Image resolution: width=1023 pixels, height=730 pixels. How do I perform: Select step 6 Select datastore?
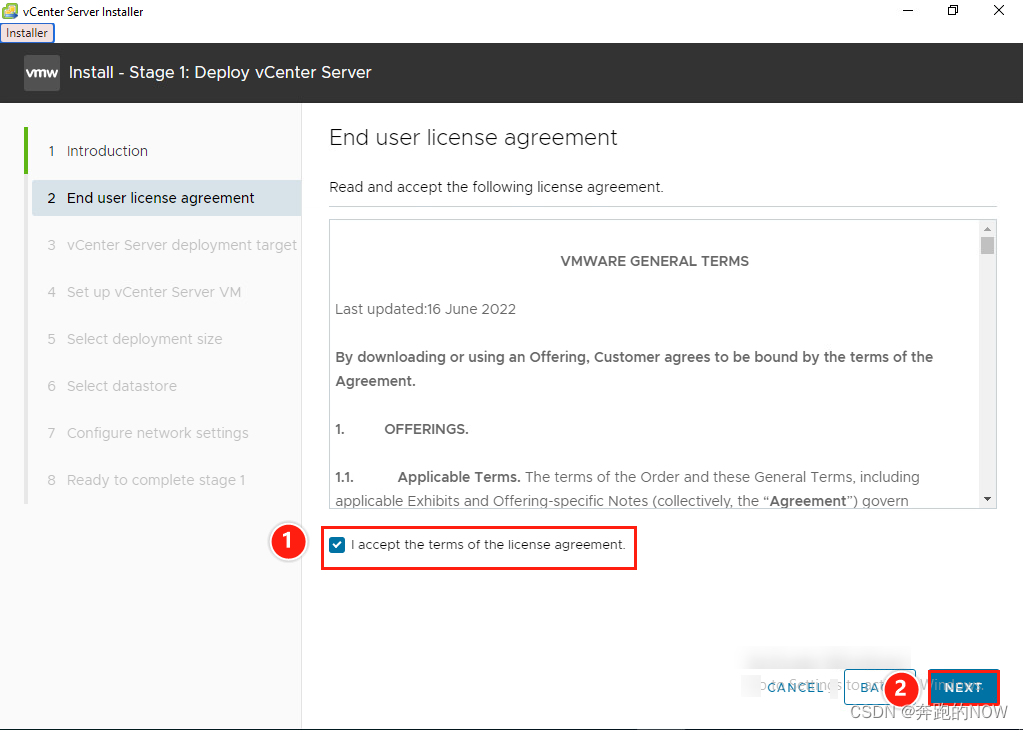tap(112, 386)
